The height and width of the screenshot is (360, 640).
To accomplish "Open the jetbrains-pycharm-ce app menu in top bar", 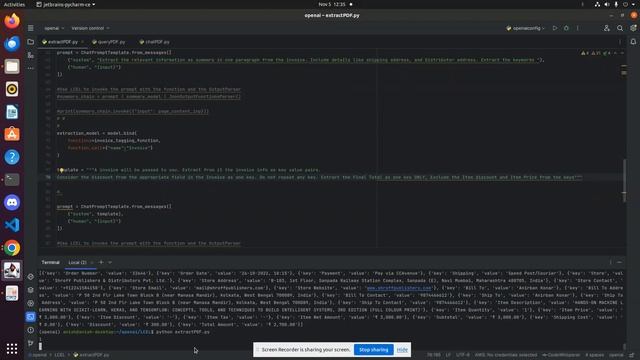I will [x=65, y=4].
